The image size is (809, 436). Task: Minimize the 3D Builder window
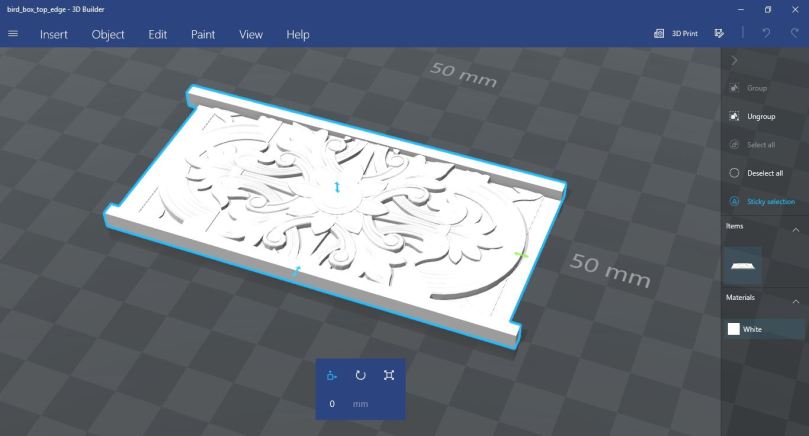pyautogui.click(x=741, y=9)
